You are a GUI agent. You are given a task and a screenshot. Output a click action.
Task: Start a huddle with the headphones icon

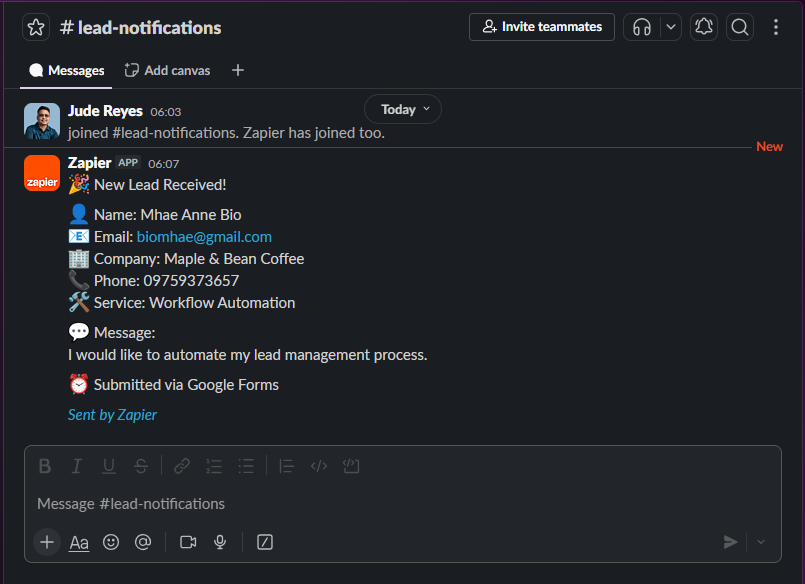pos(642,27)
